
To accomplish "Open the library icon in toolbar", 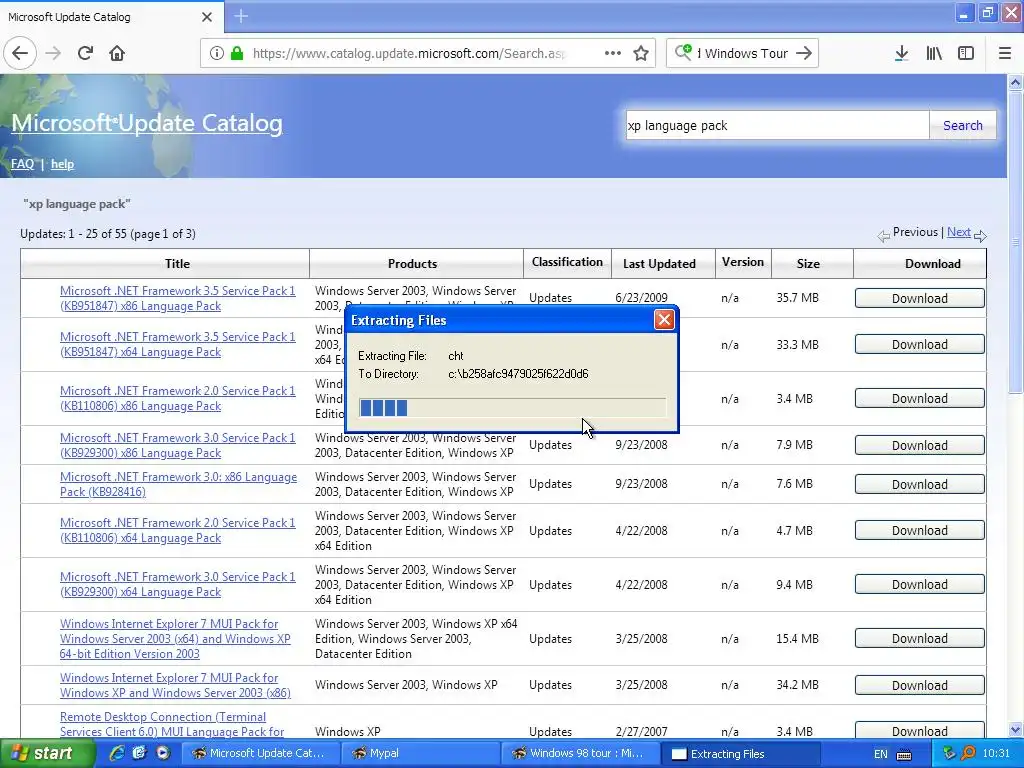I will (x=934, y=54).
